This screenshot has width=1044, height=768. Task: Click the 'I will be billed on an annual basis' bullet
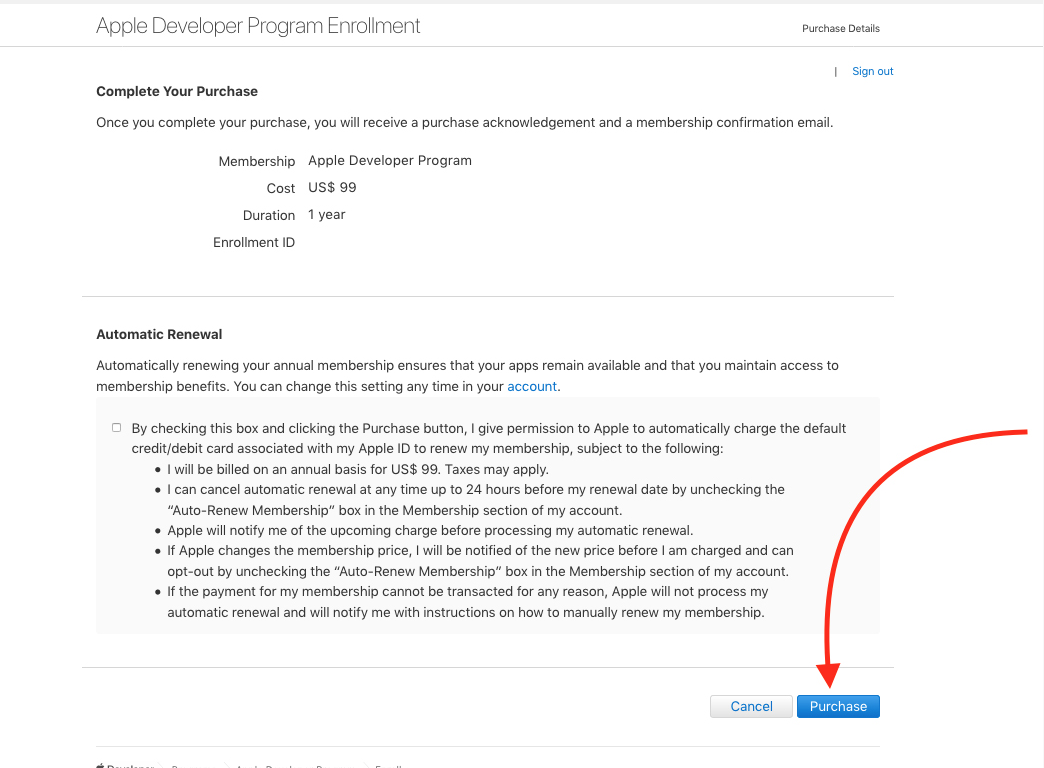(x=358, y=470)
